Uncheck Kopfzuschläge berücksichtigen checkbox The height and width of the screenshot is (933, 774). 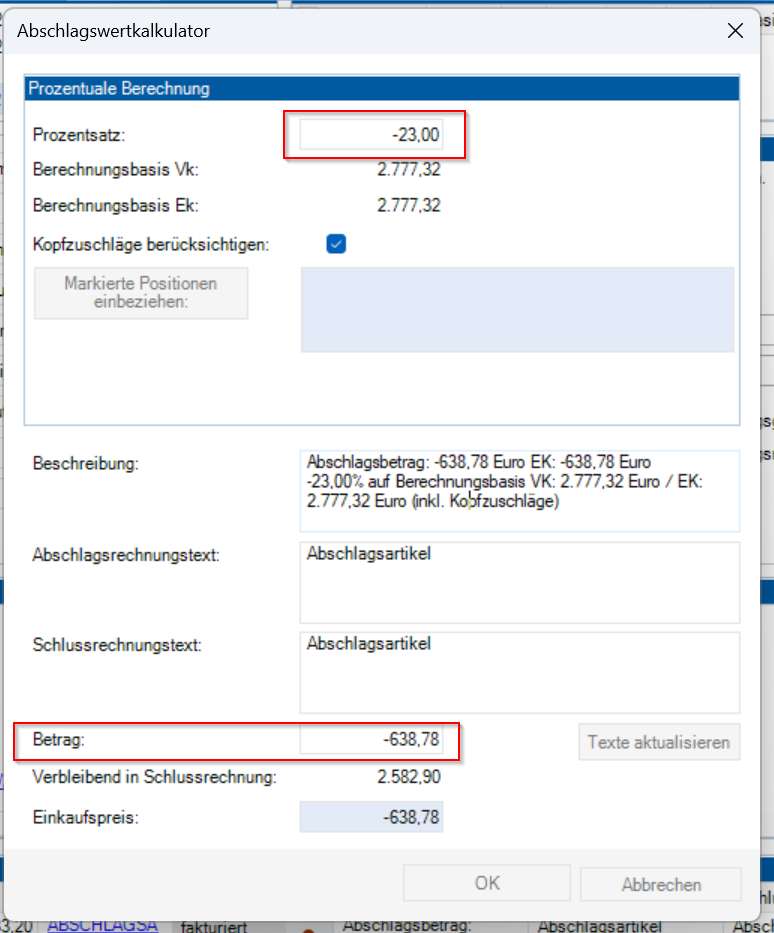pyautogui.click(x=337, y=243)
